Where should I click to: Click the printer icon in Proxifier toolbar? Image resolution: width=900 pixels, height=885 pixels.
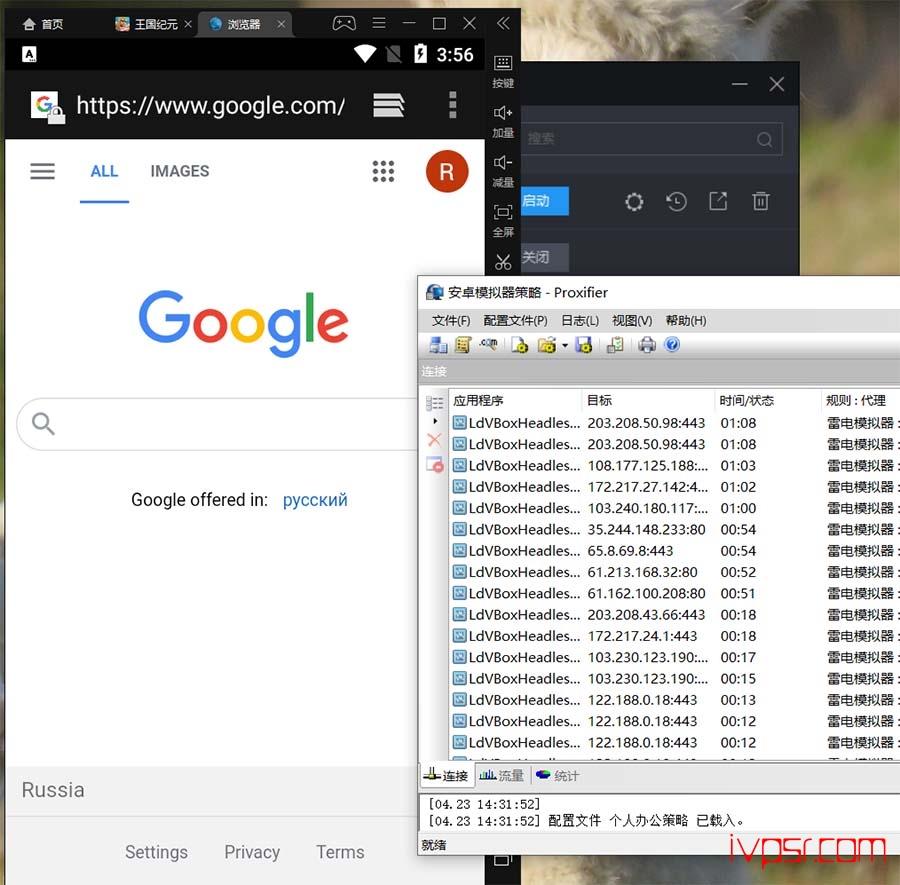tap(646, 345)
